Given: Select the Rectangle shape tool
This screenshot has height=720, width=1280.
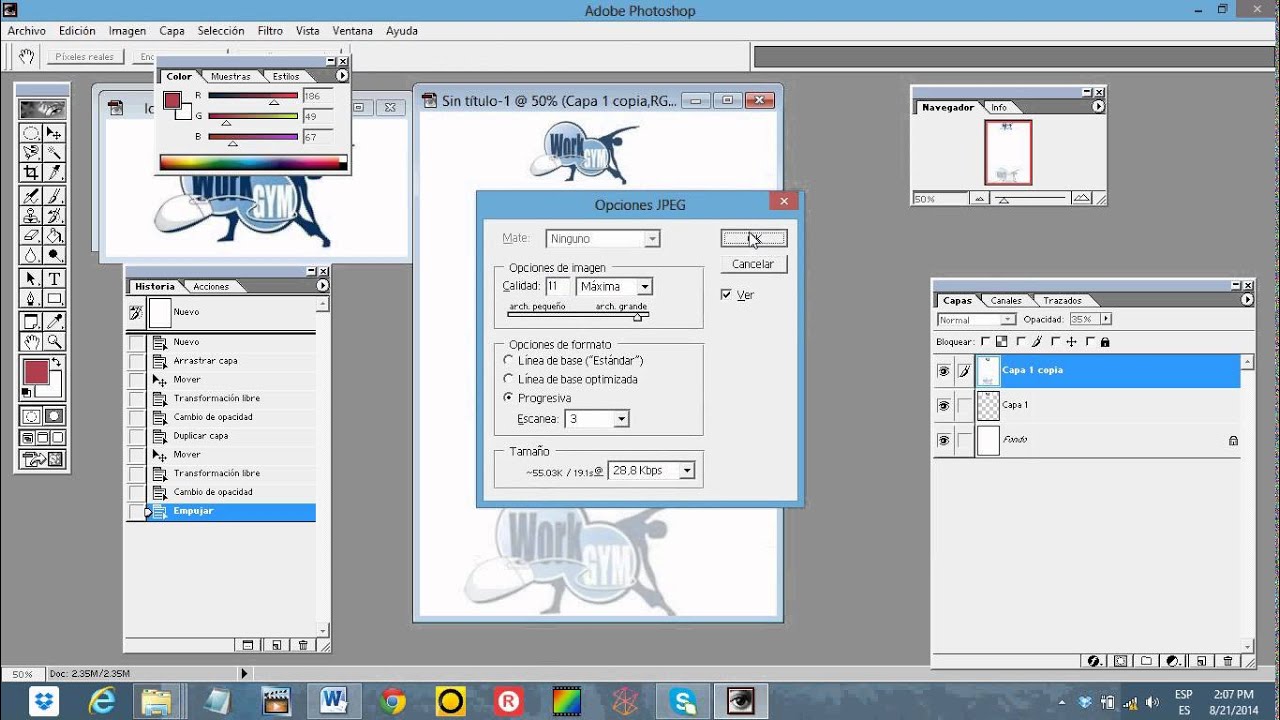Looking at the screenshot, I should [54, 298].
